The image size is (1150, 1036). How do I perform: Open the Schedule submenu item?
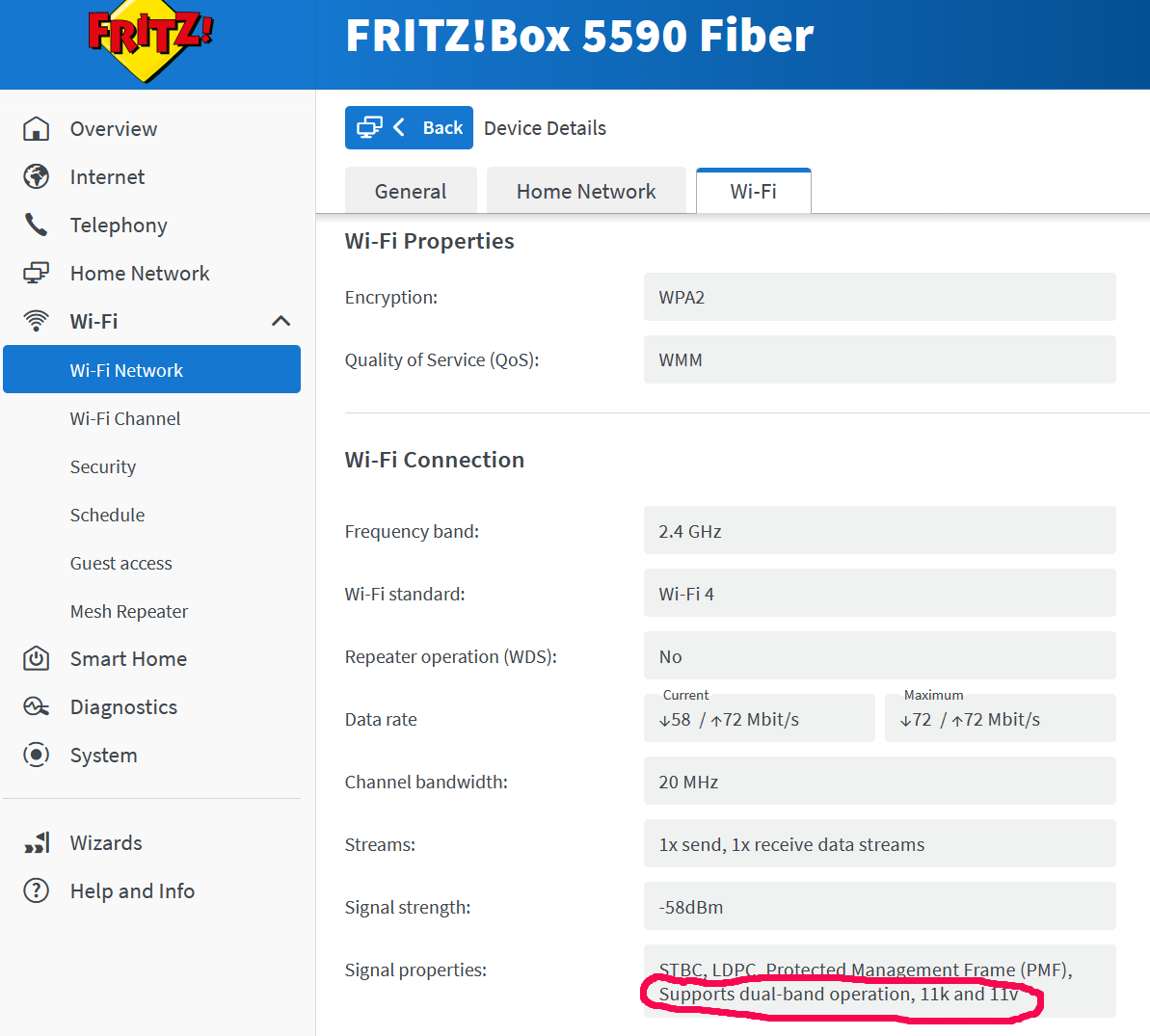pos(108,515)
